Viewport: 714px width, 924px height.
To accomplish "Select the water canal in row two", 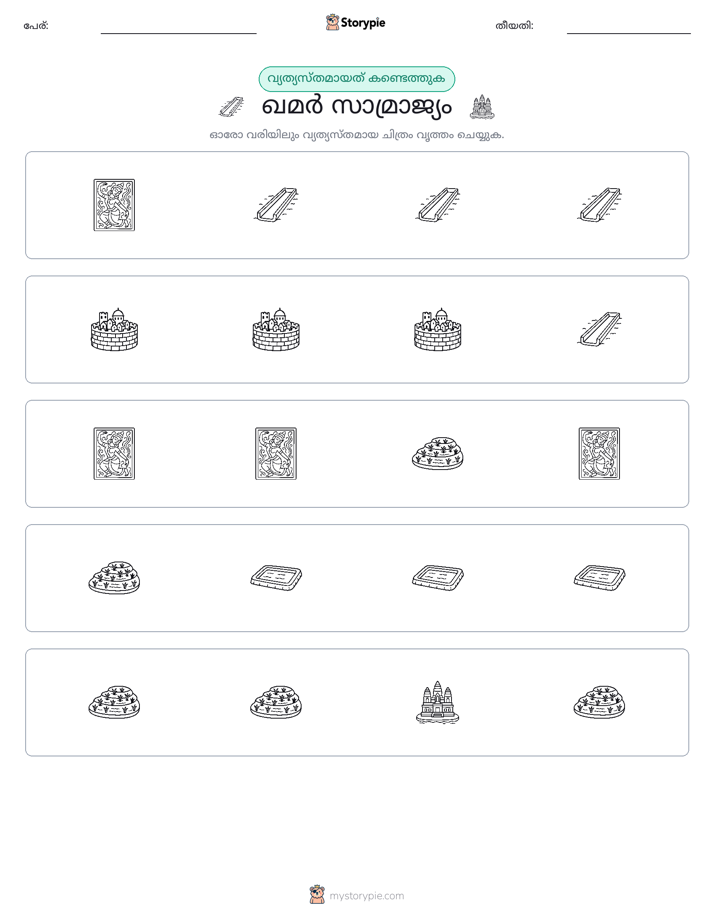I will tap(599, 329).
